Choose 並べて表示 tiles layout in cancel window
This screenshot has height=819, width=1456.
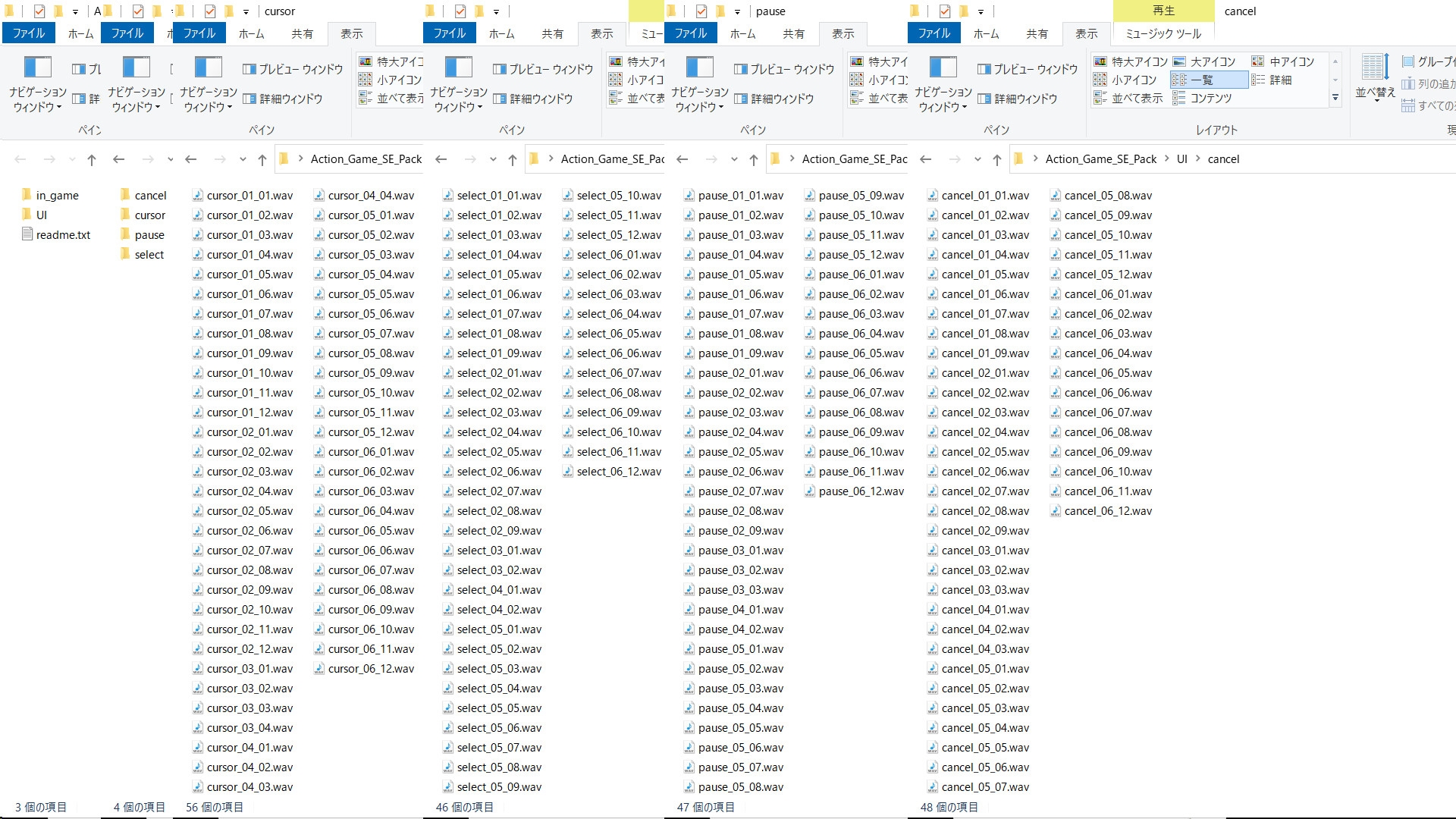(x=1128, y=98)
